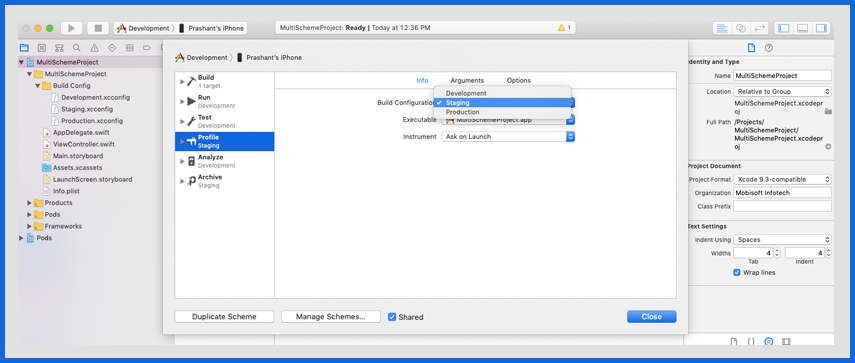Open the Indent Using Spaces dropdown

(x=782, y=240)
